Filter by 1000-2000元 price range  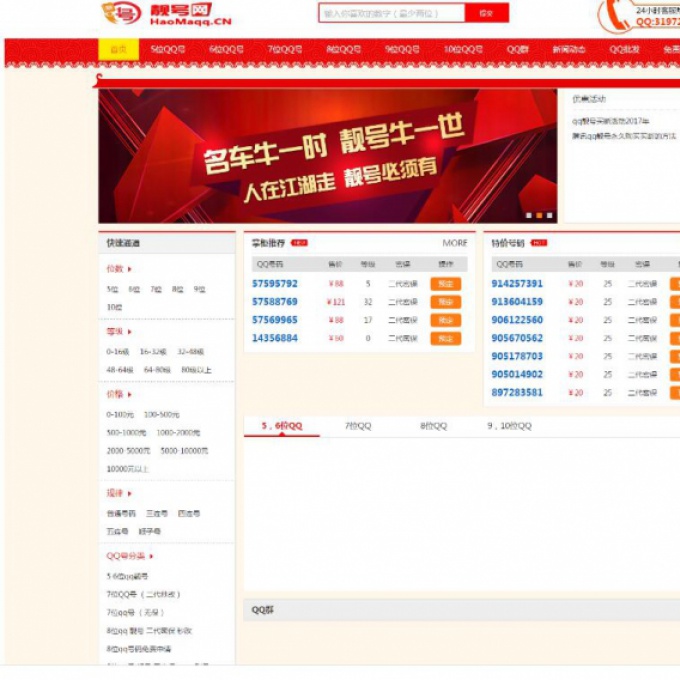178,433
